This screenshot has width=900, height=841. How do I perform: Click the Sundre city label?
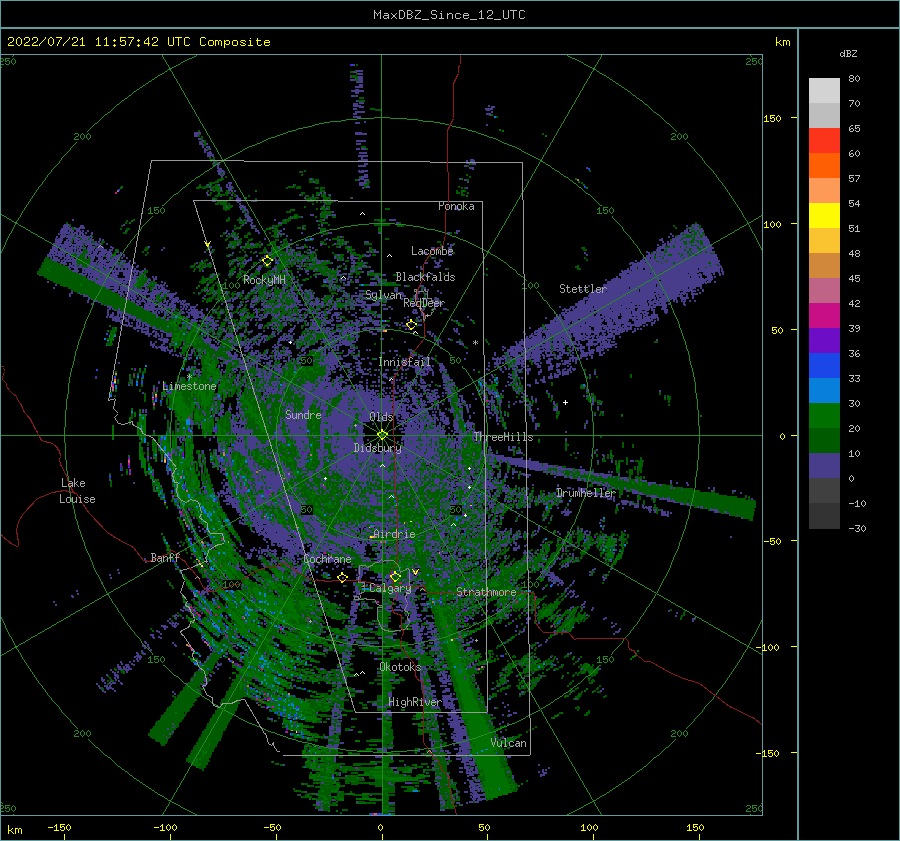(303, 414)
